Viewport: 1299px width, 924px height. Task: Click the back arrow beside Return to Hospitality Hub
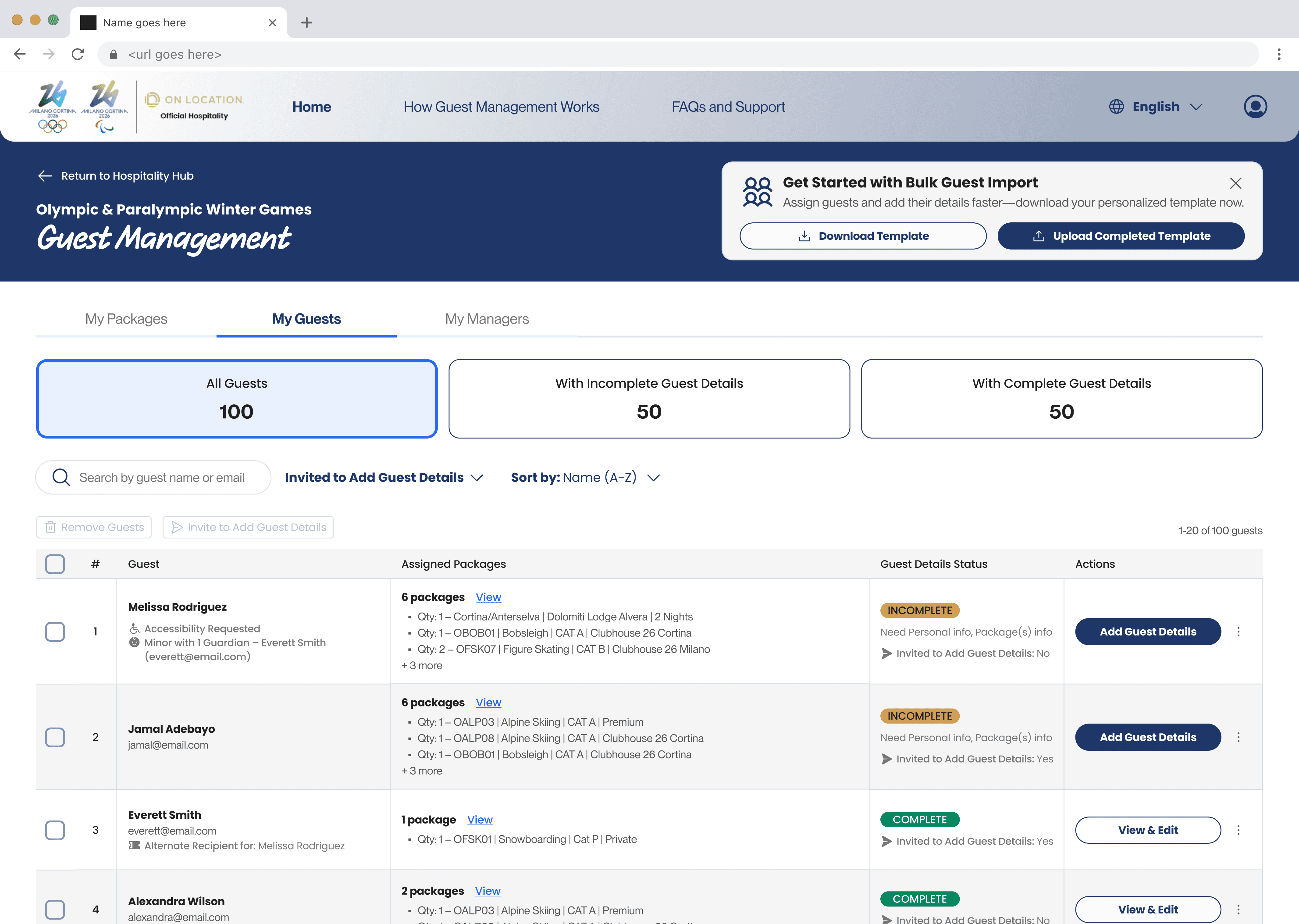click(45, 176)
